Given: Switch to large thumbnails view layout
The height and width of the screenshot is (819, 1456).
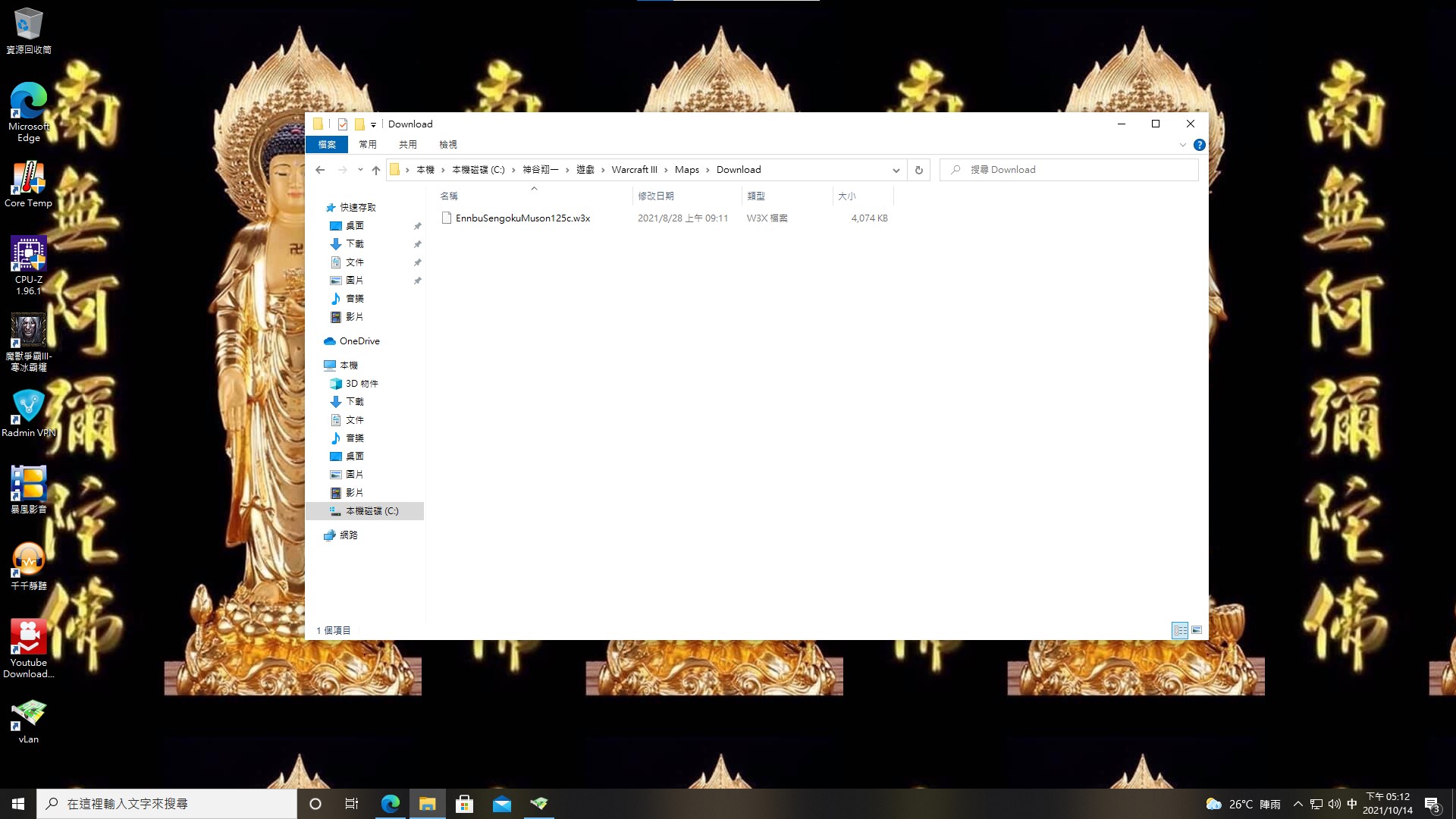Looking at the screenshot, I should click(1197, 630).
